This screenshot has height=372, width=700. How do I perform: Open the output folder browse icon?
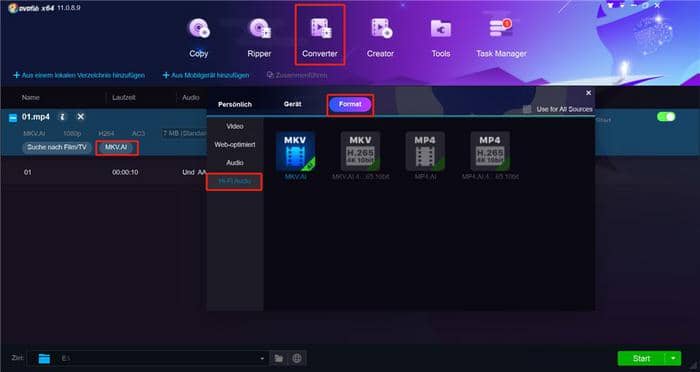coord(279,358)
